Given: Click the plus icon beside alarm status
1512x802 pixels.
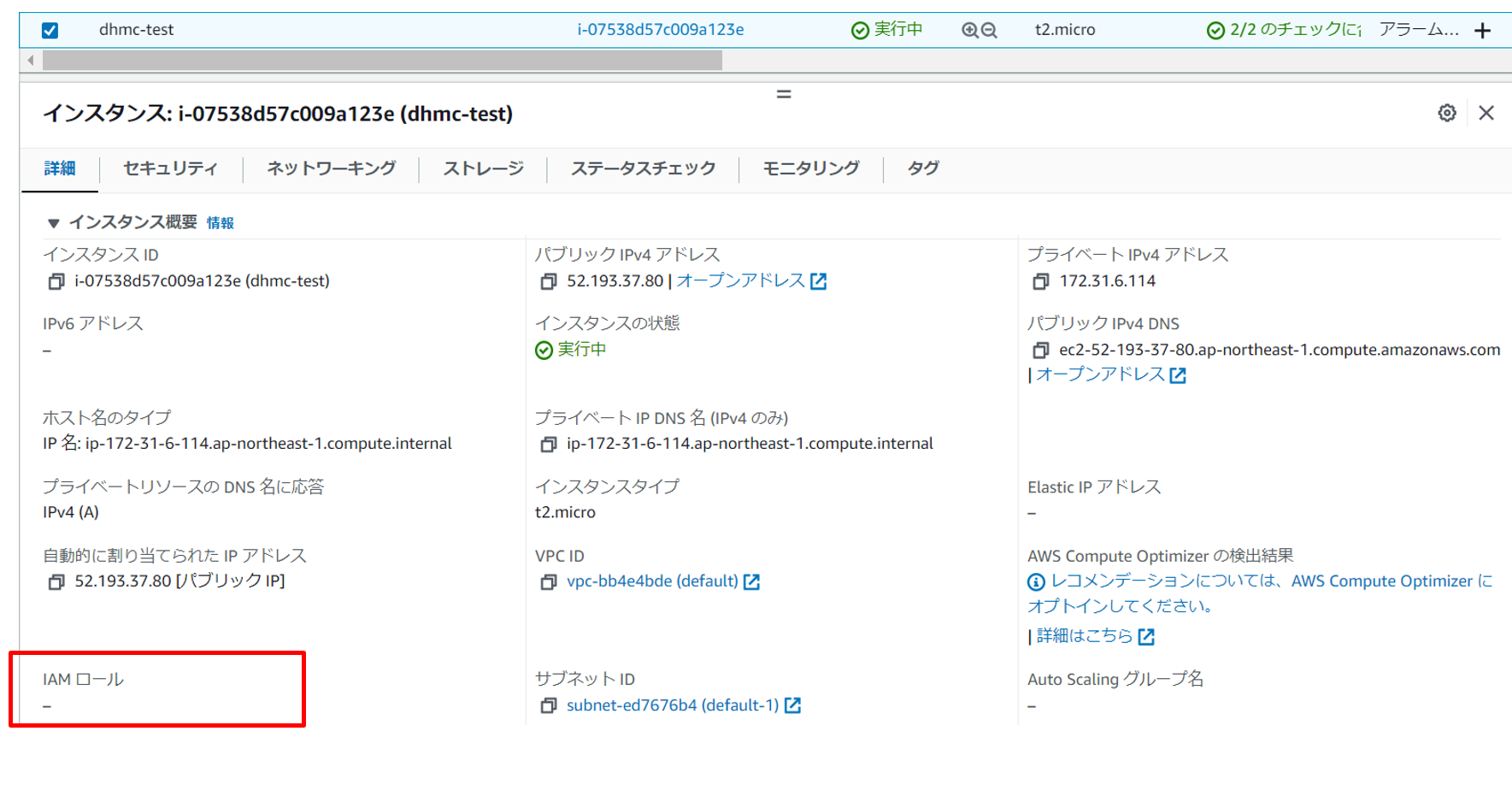Looking at the screenshot, I should coord(1483,31).
